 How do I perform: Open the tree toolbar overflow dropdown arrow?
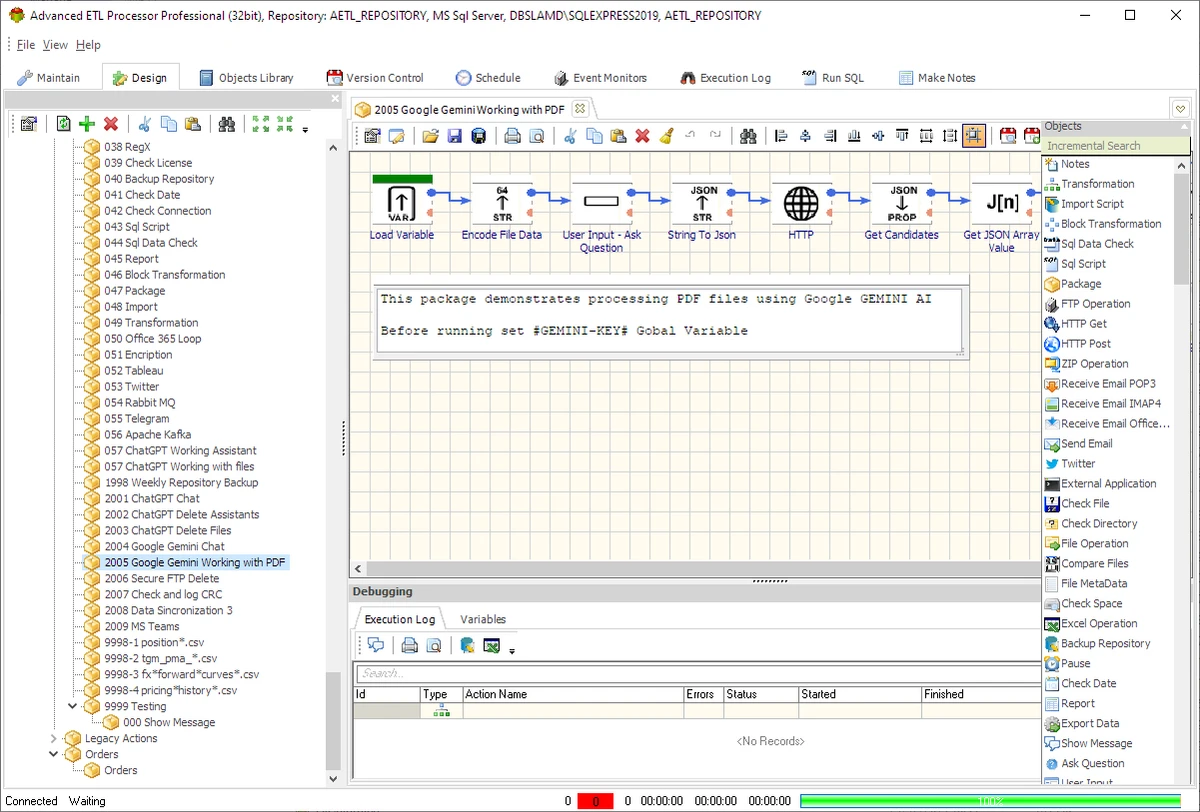coord(305,130)
